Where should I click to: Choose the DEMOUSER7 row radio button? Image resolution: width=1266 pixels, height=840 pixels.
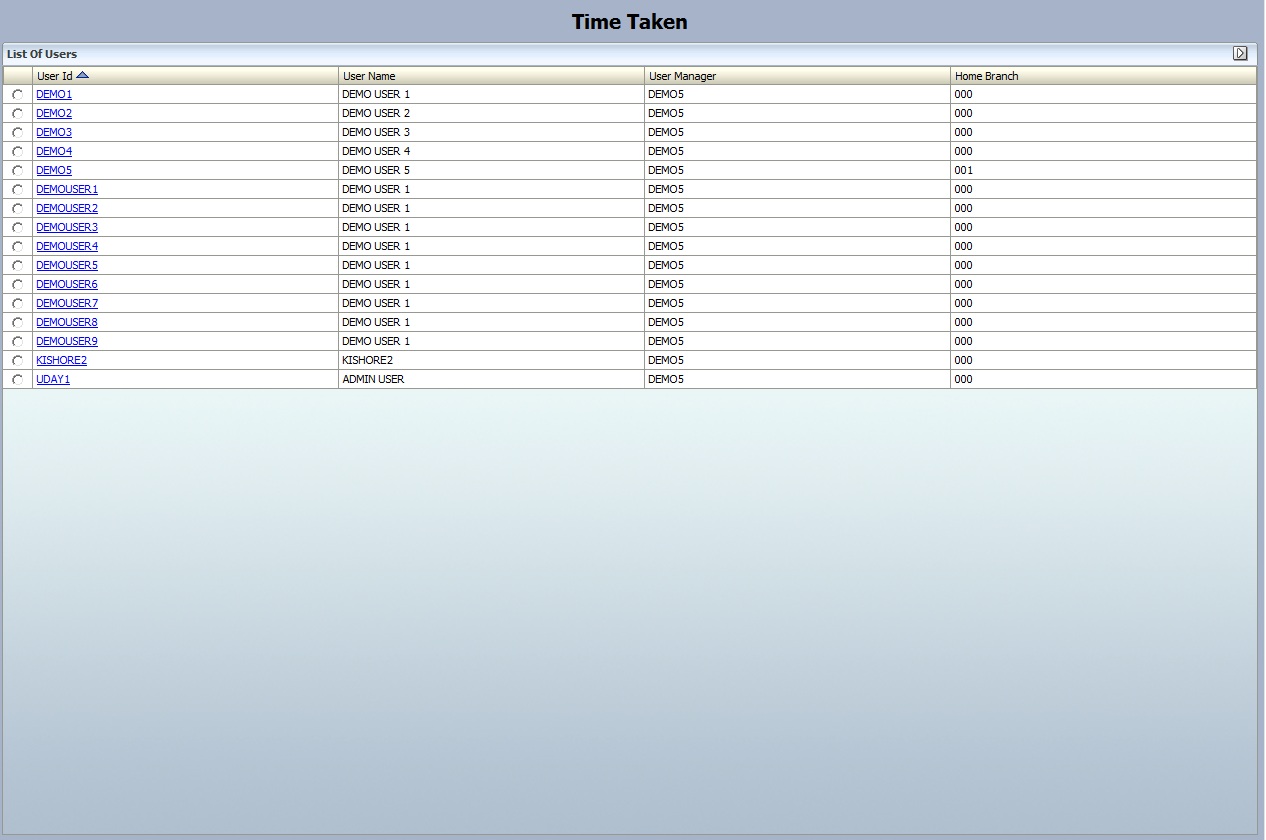[x=18, y=304]
